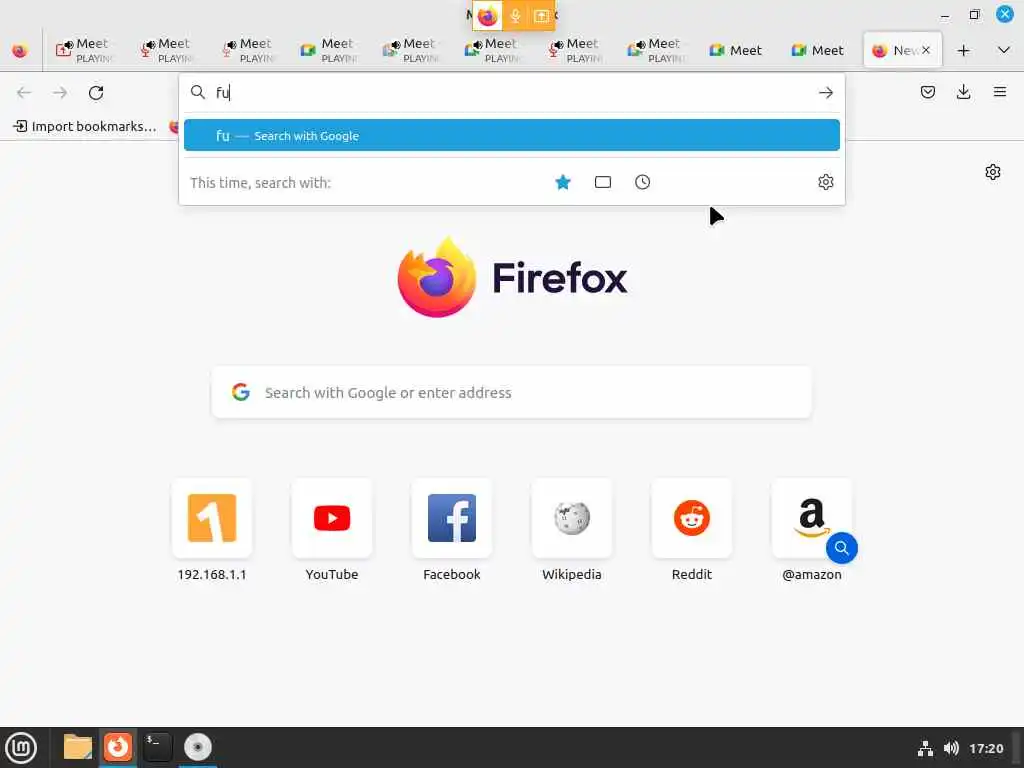Launch Terminal from taskbar
Image resolution: width=1024 pixels, height=768 pixels.
[157, 747]
